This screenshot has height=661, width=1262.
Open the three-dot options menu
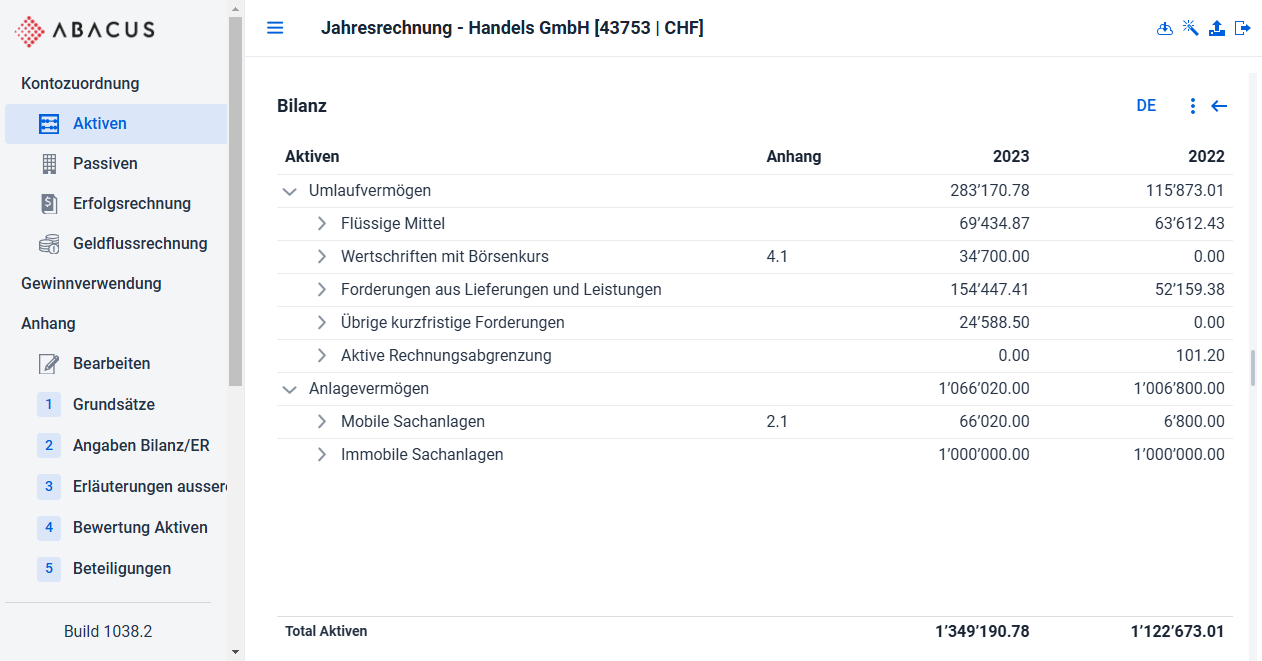click(x=1192, y=106)
